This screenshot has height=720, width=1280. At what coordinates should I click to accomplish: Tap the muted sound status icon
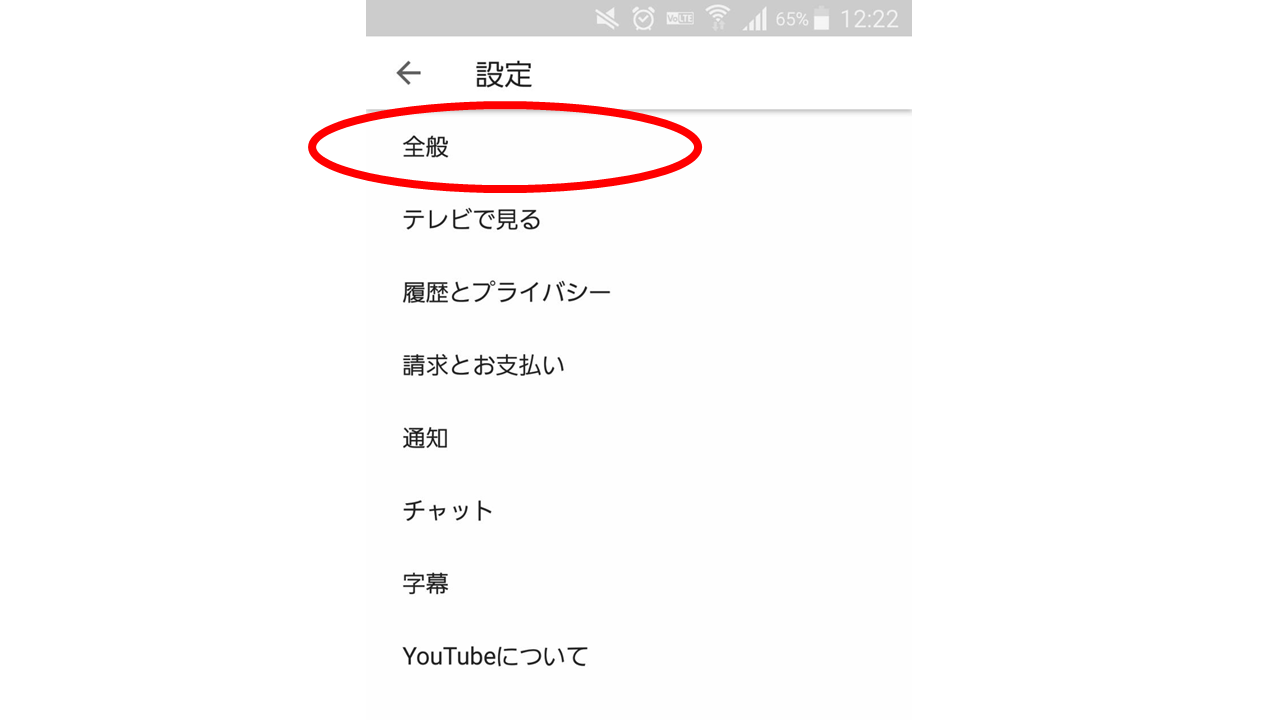(607, 18)
